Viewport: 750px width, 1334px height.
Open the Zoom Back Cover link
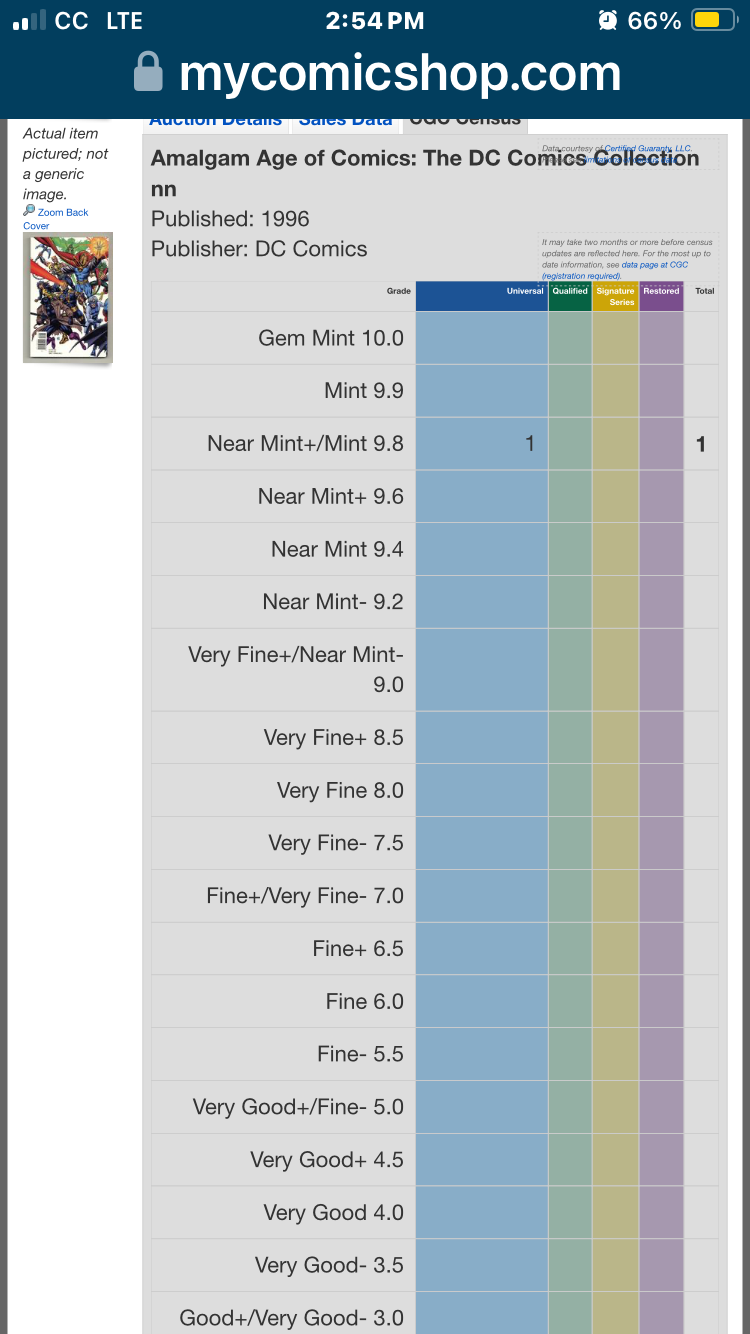click(x=56, y=219)
